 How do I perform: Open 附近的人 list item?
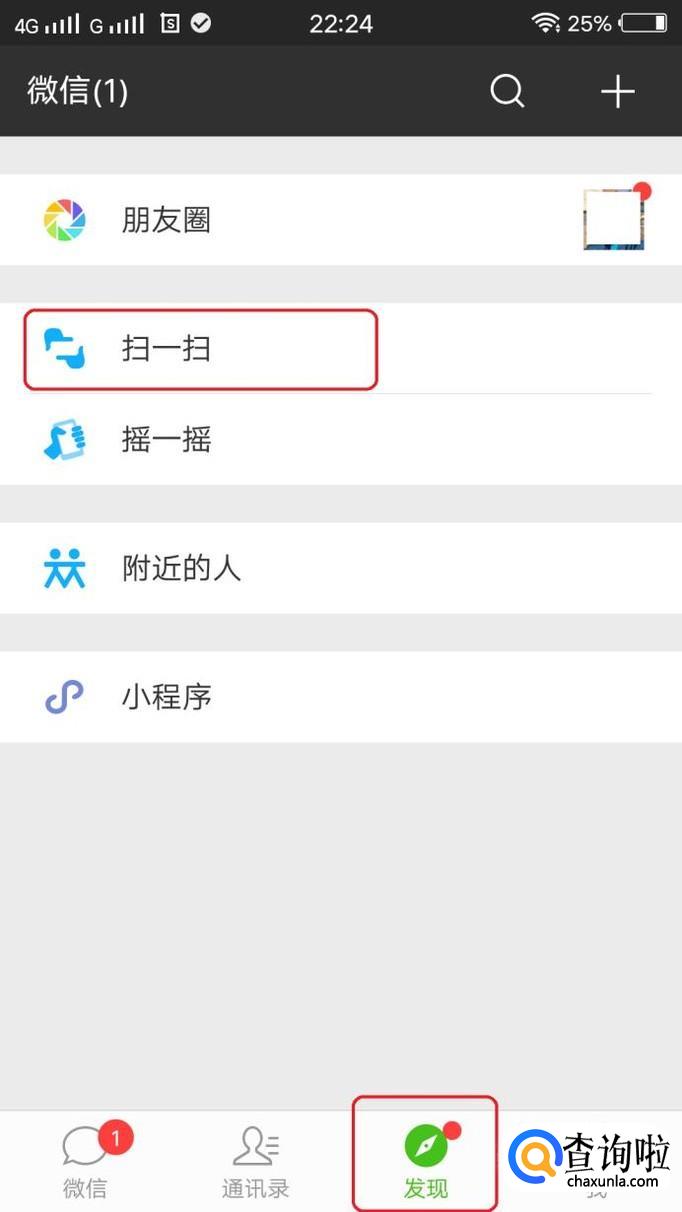click(341, 568)
